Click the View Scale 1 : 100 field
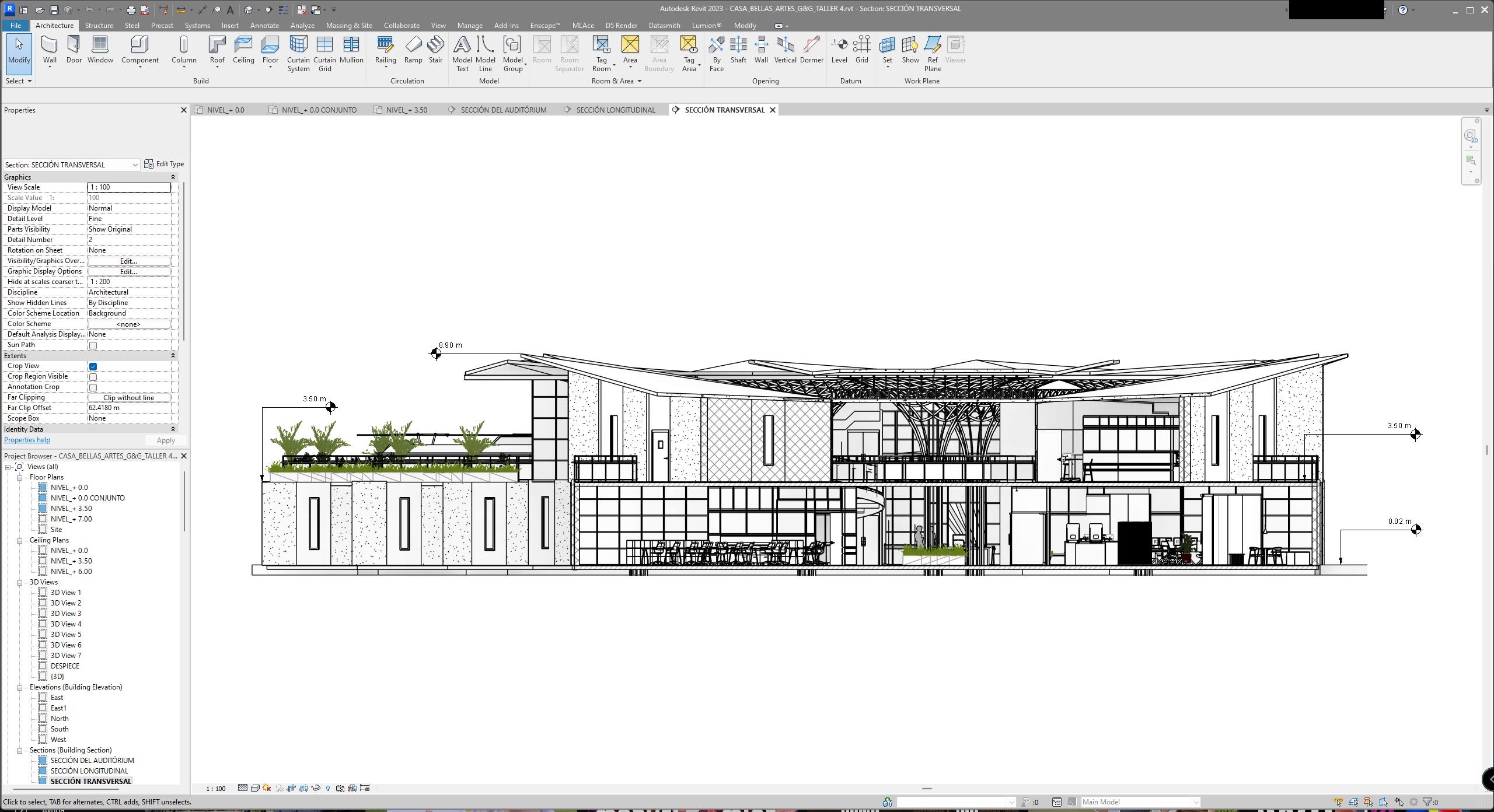The height and width of the screenshot is (812, 1494). pyautogui.click(x=129, y=187)
